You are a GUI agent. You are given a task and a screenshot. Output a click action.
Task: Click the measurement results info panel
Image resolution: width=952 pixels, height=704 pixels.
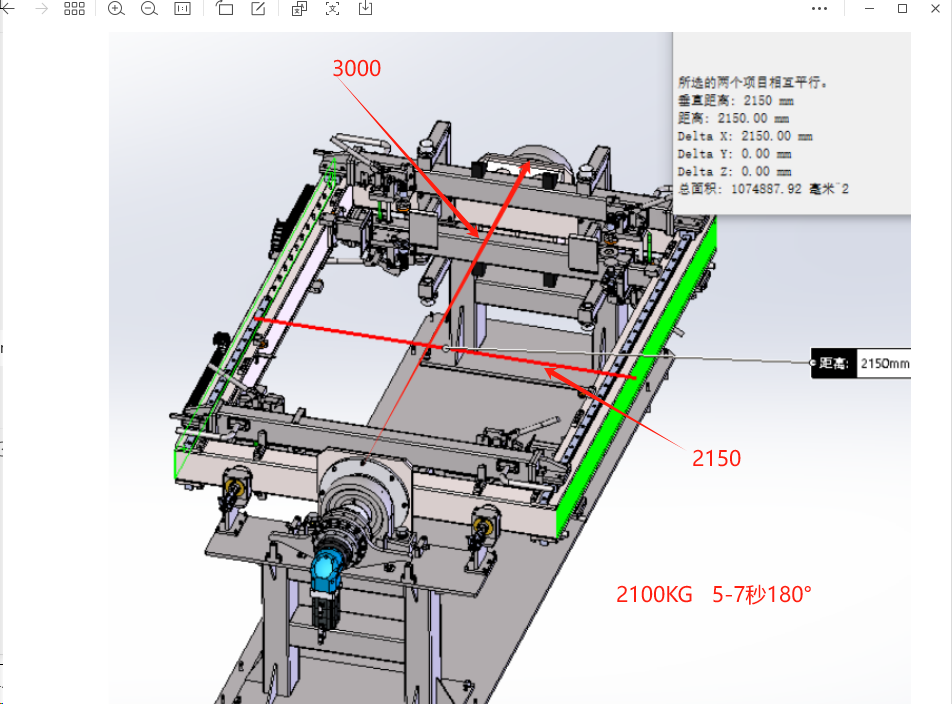[792, 123]
